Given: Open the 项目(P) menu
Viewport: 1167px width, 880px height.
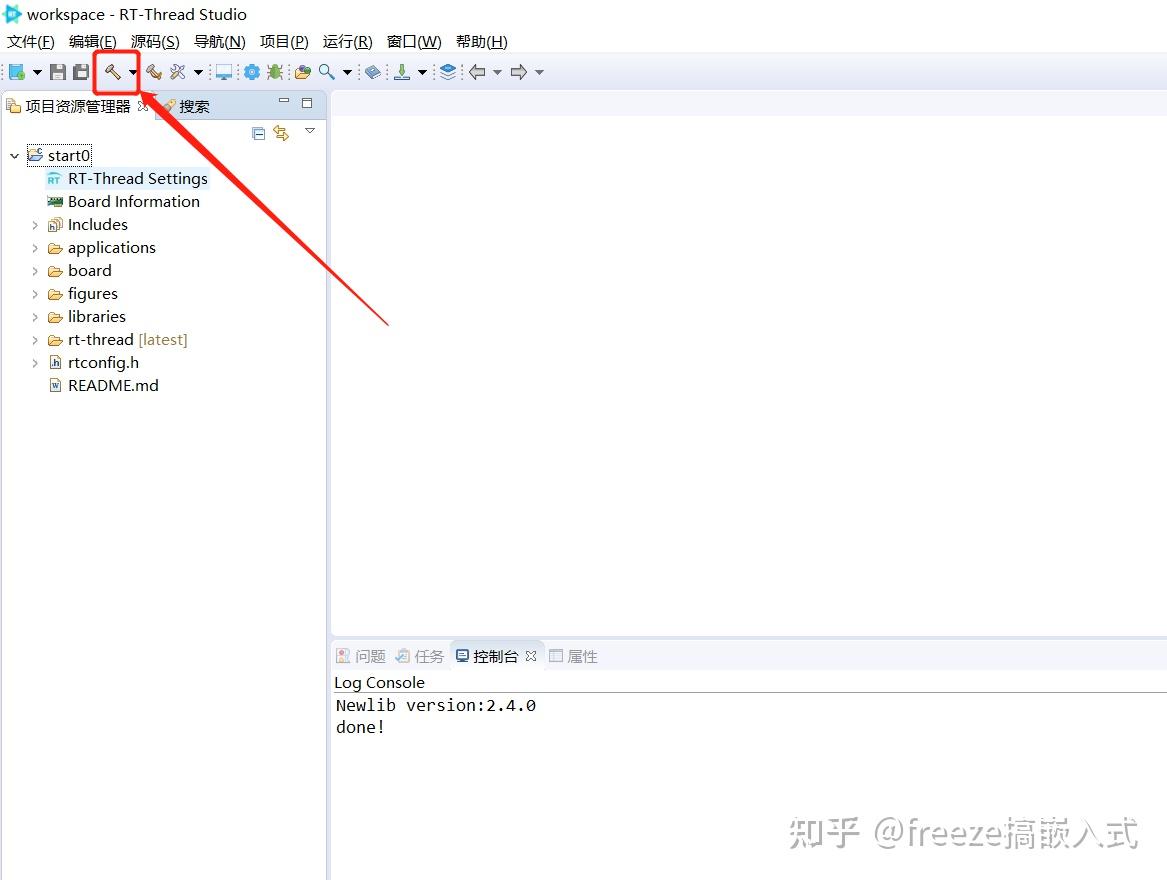Looking at the screenshot, I should point(283,41).
